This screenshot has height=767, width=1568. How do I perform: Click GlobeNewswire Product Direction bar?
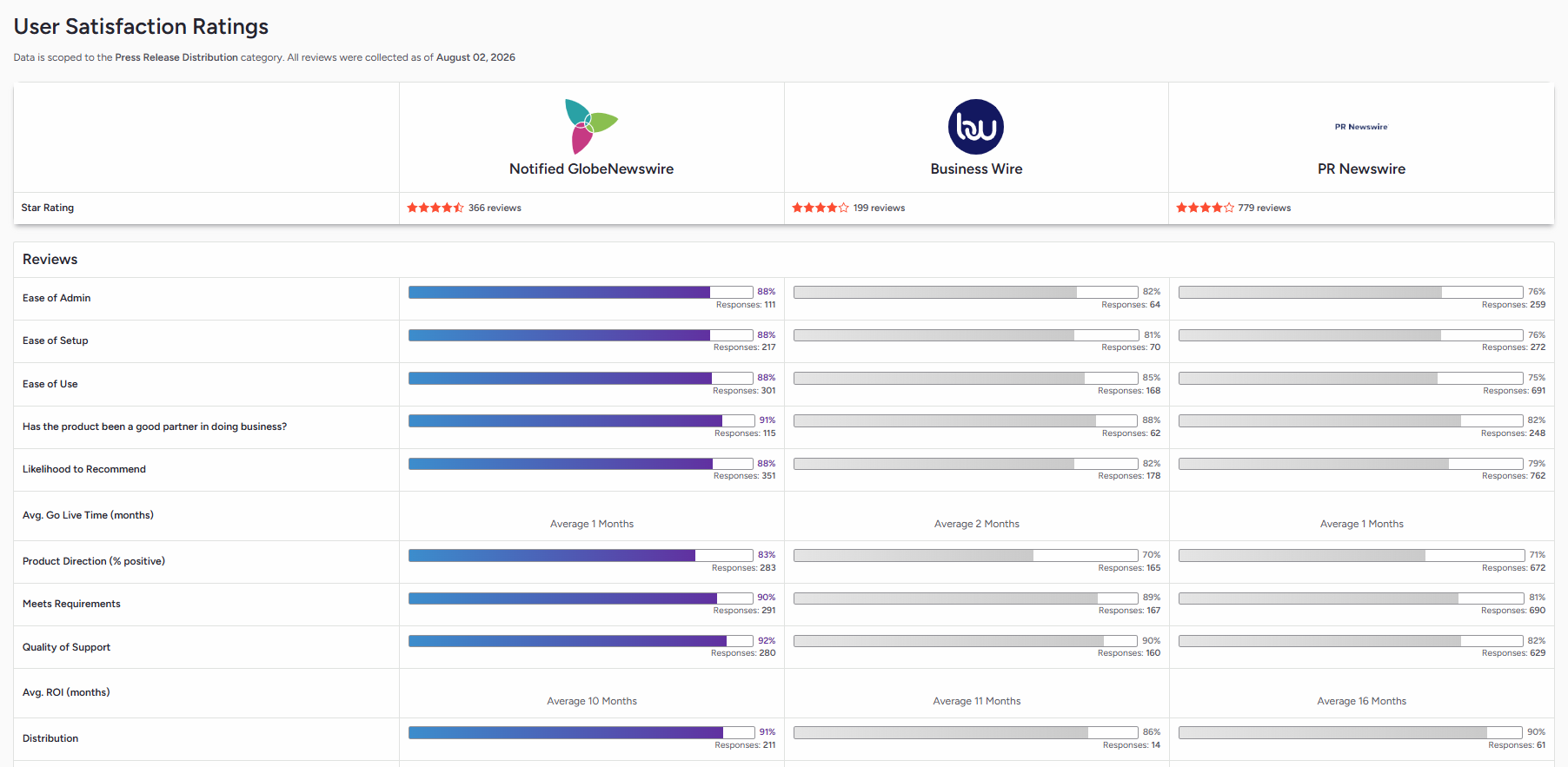581,555
